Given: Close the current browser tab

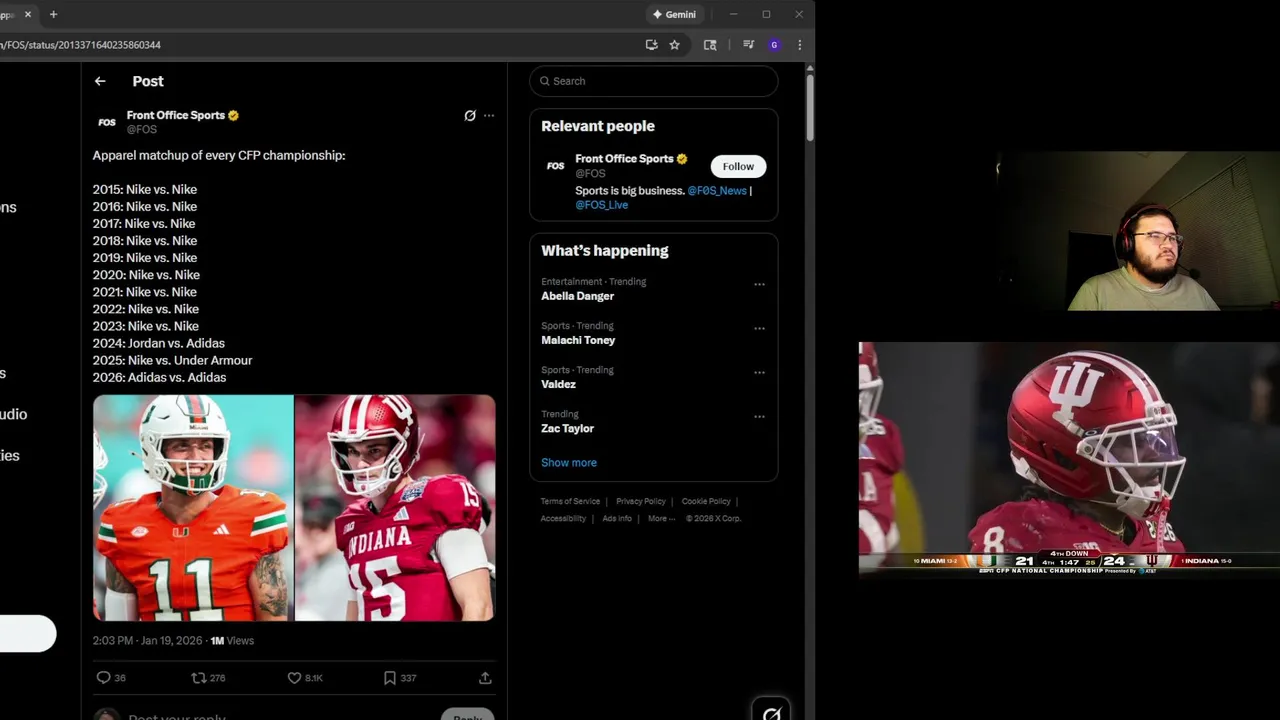Looking at the screenshot, I should tap(28, 14).
